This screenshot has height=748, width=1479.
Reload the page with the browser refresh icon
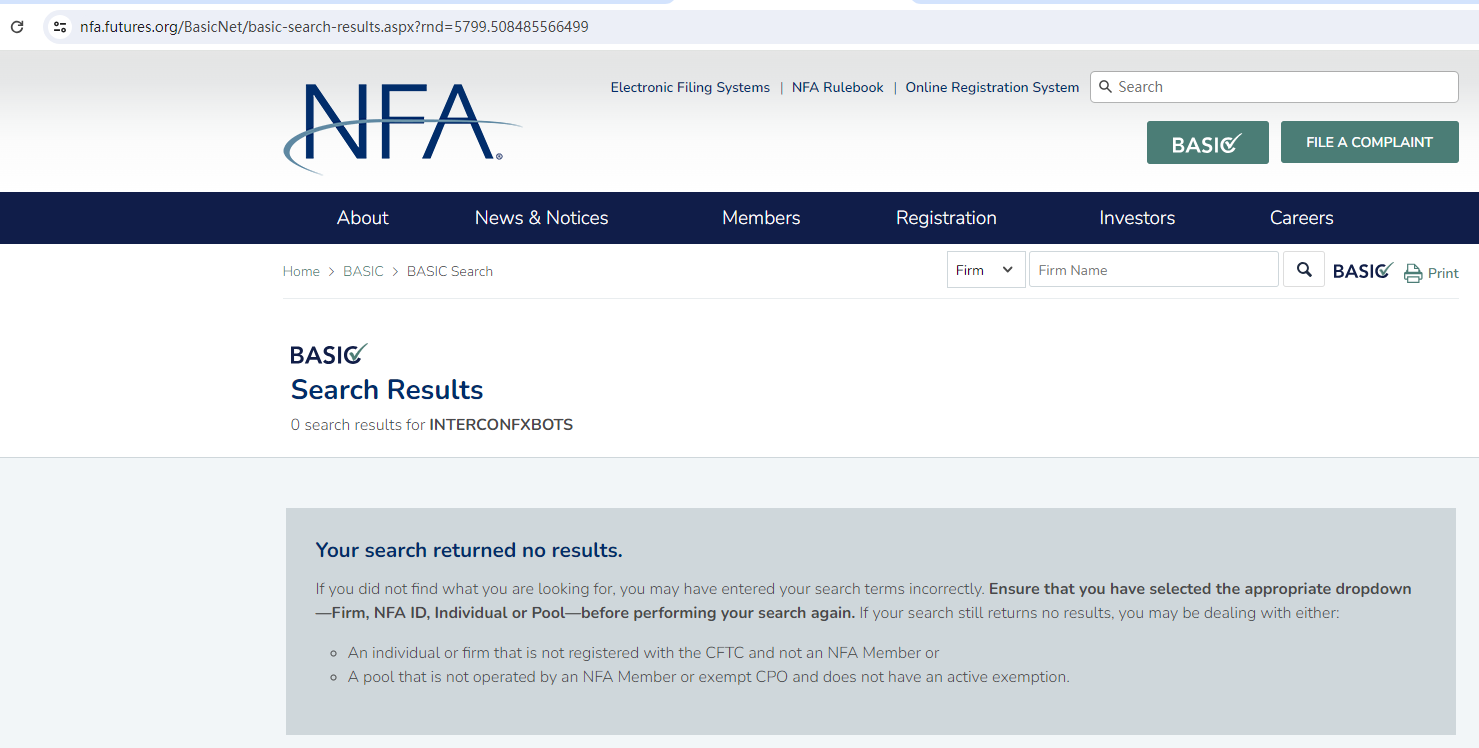(x=17, y=27)
